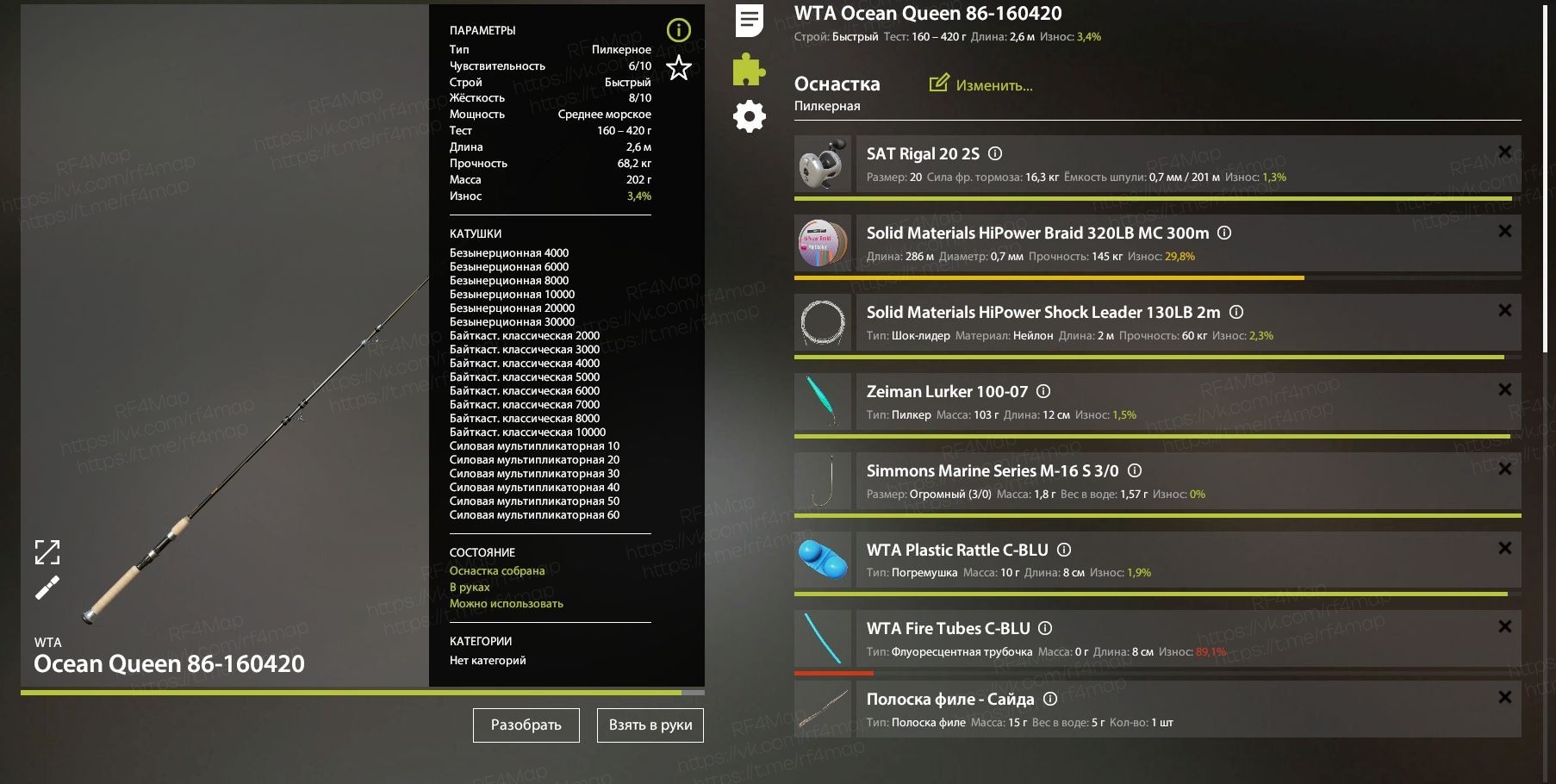Click the Взять в руки button
This screenshot has width=1556, height=784.
coord(650,725)
